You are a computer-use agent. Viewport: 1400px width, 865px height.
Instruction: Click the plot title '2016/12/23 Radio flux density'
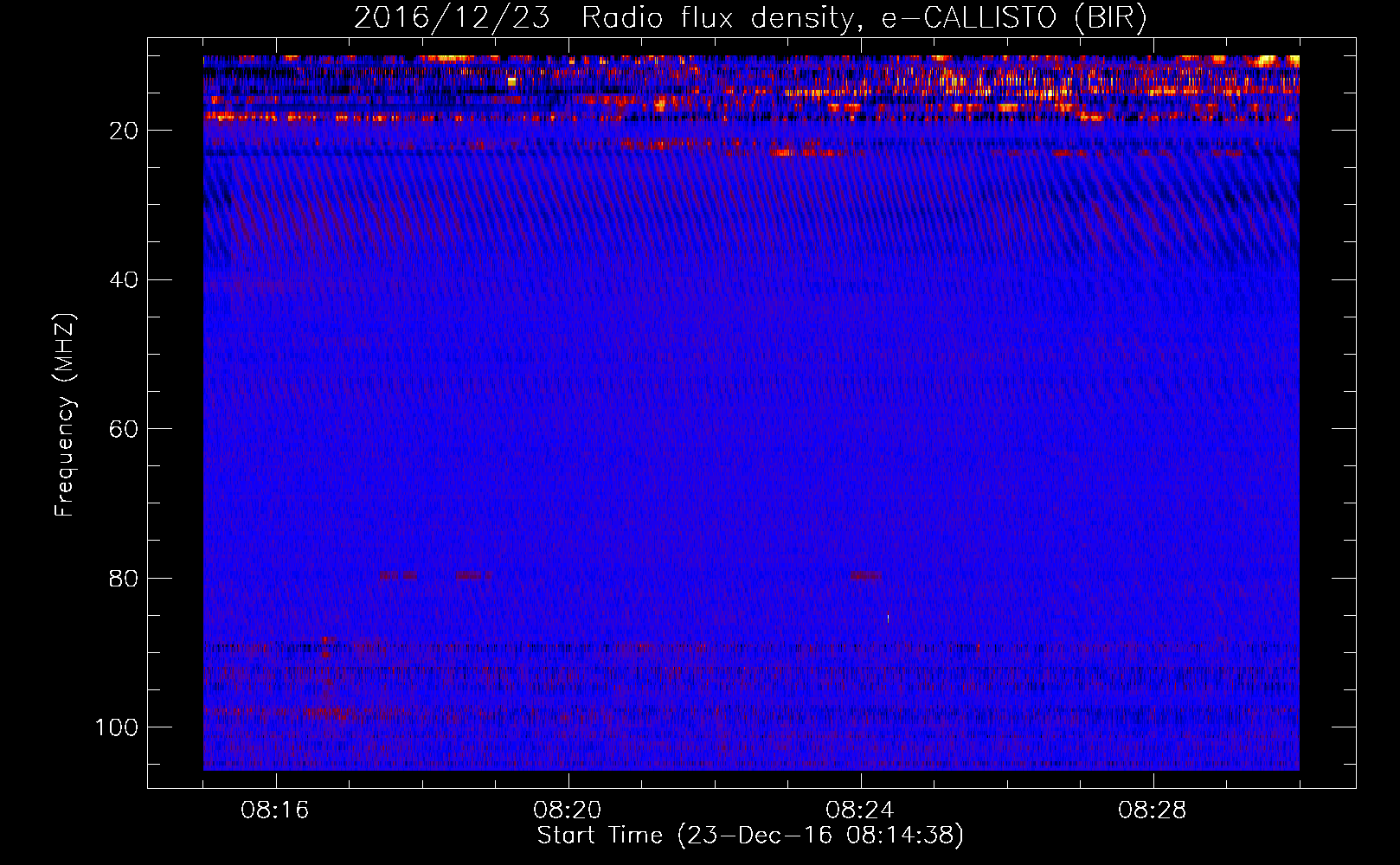pyautogui.click(x=750, y=18)
